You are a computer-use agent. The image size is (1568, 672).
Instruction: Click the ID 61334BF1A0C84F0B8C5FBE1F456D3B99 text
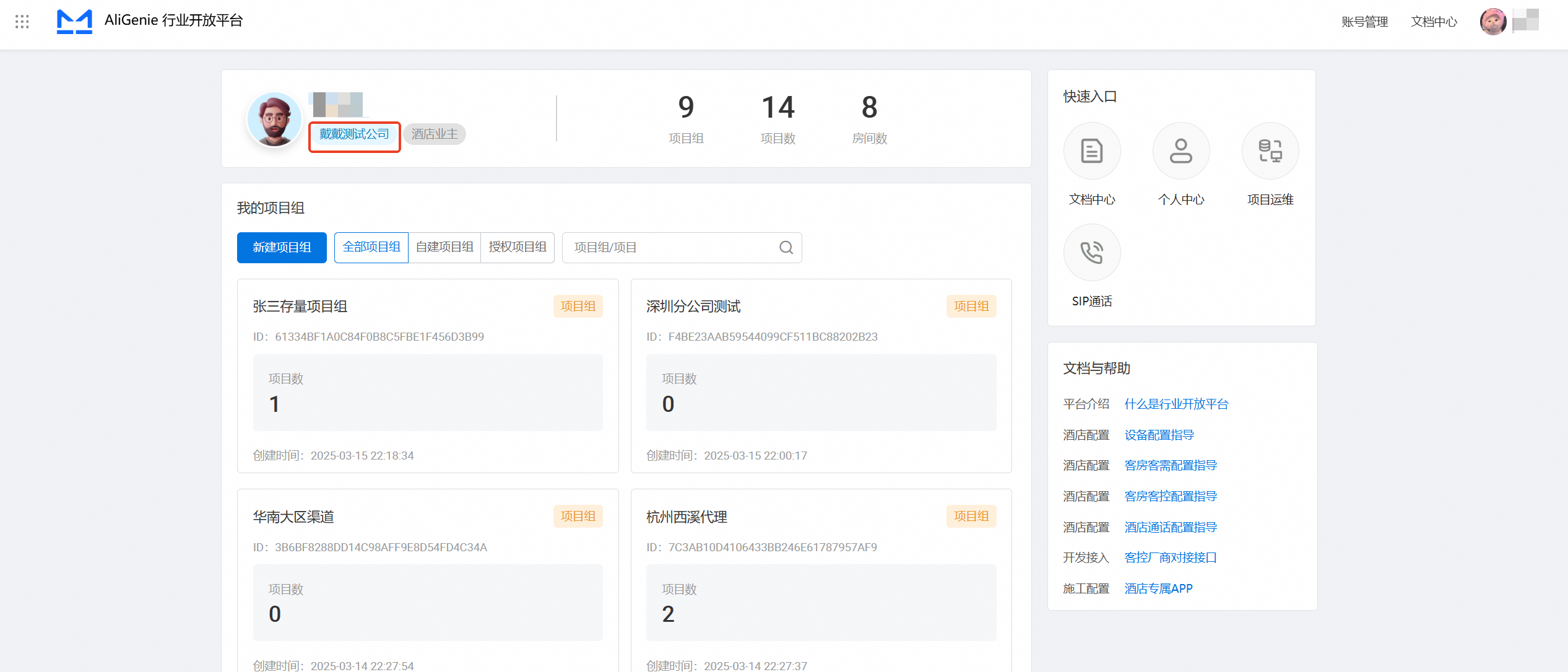point(368,336)
